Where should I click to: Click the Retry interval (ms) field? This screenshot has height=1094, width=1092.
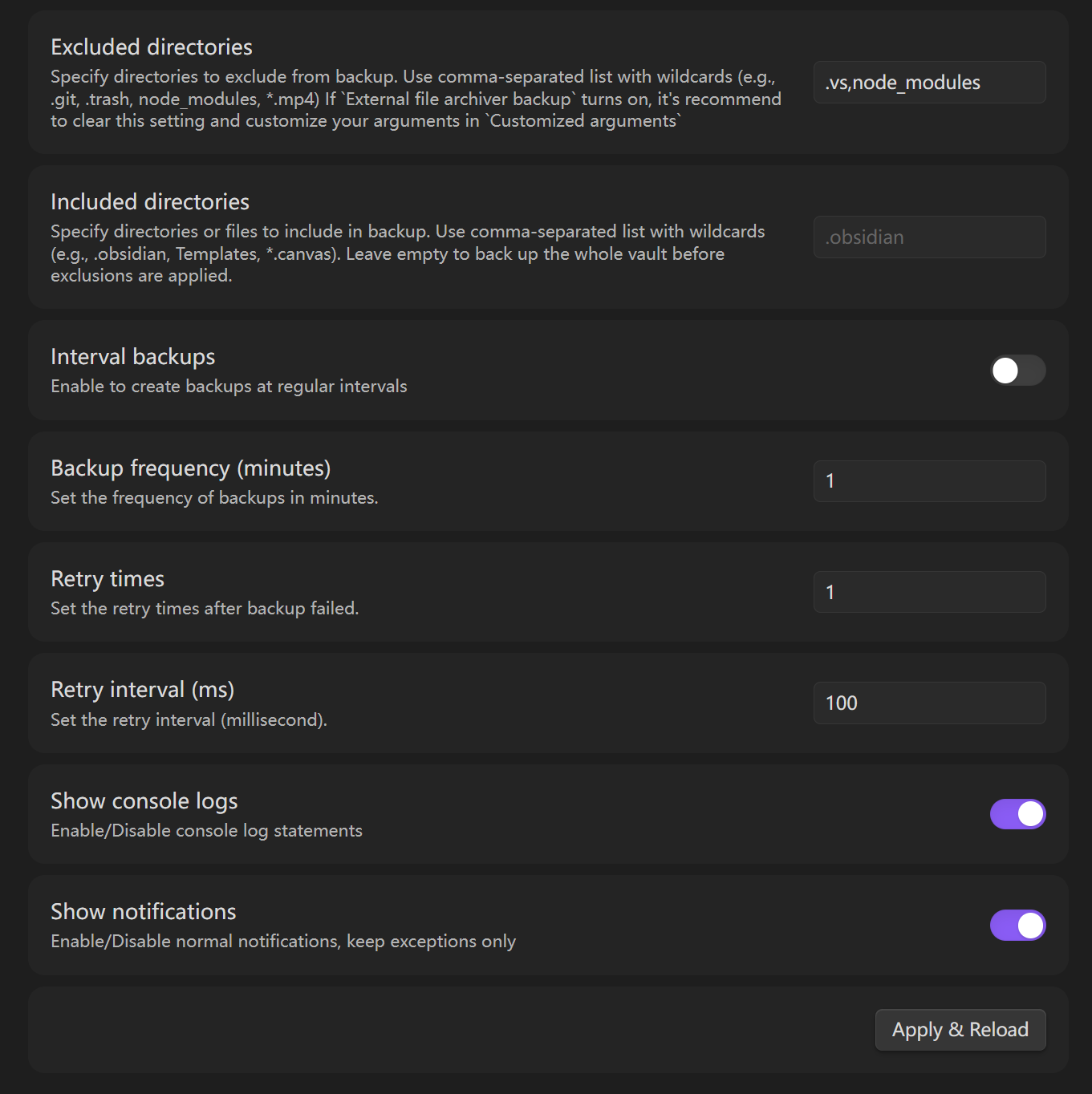tap(929, 703)
